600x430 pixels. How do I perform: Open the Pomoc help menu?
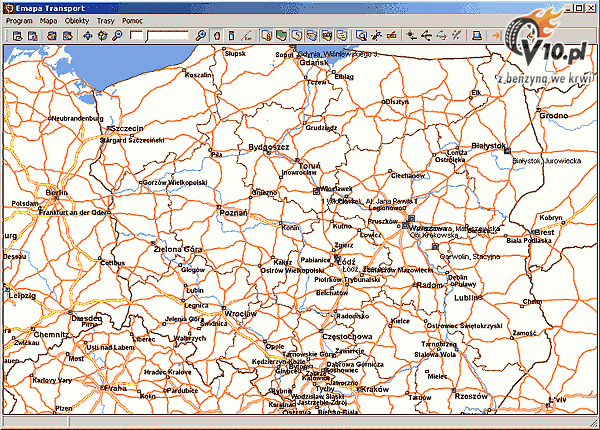click(x=131, y=20)
